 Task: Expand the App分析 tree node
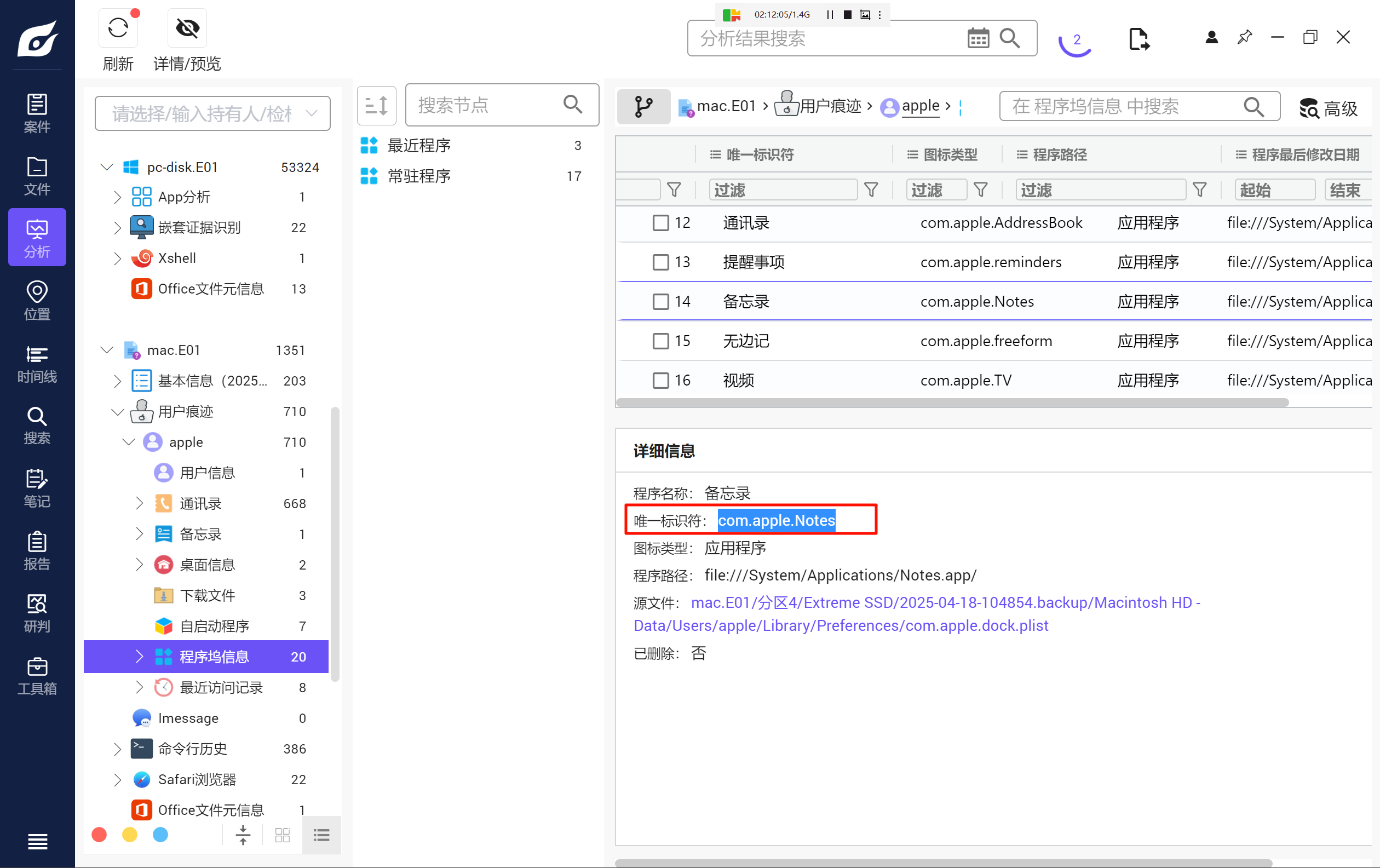tap(118, 197)
